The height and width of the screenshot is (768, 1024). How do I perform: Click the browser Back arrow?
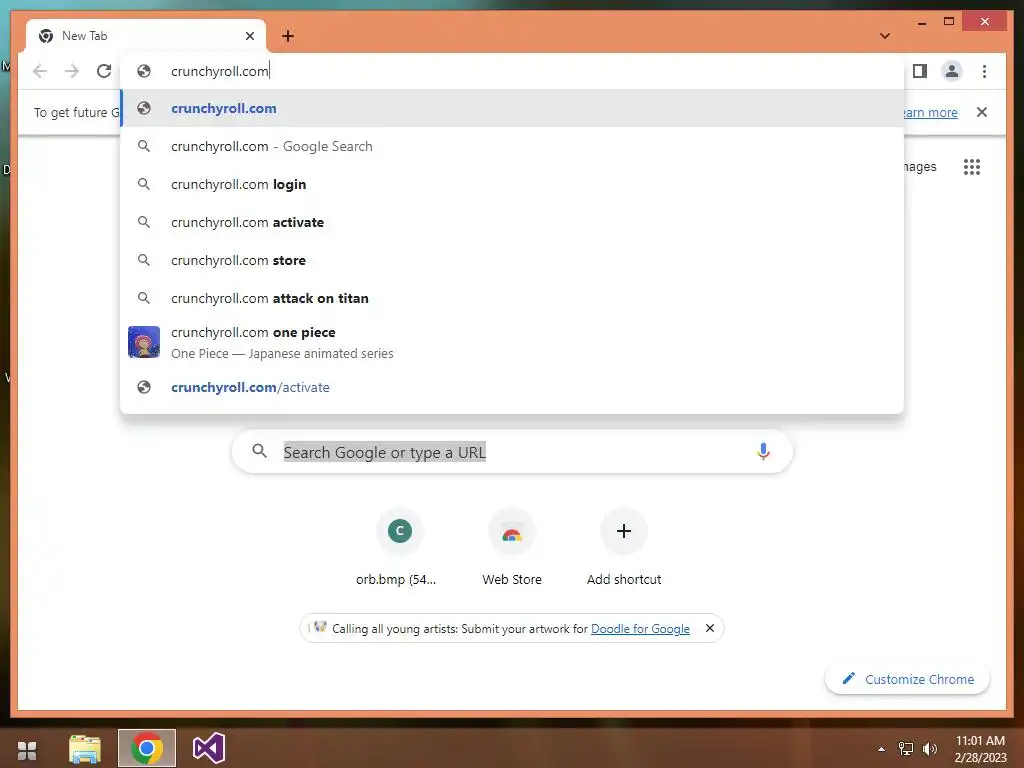tap(40, 71)
